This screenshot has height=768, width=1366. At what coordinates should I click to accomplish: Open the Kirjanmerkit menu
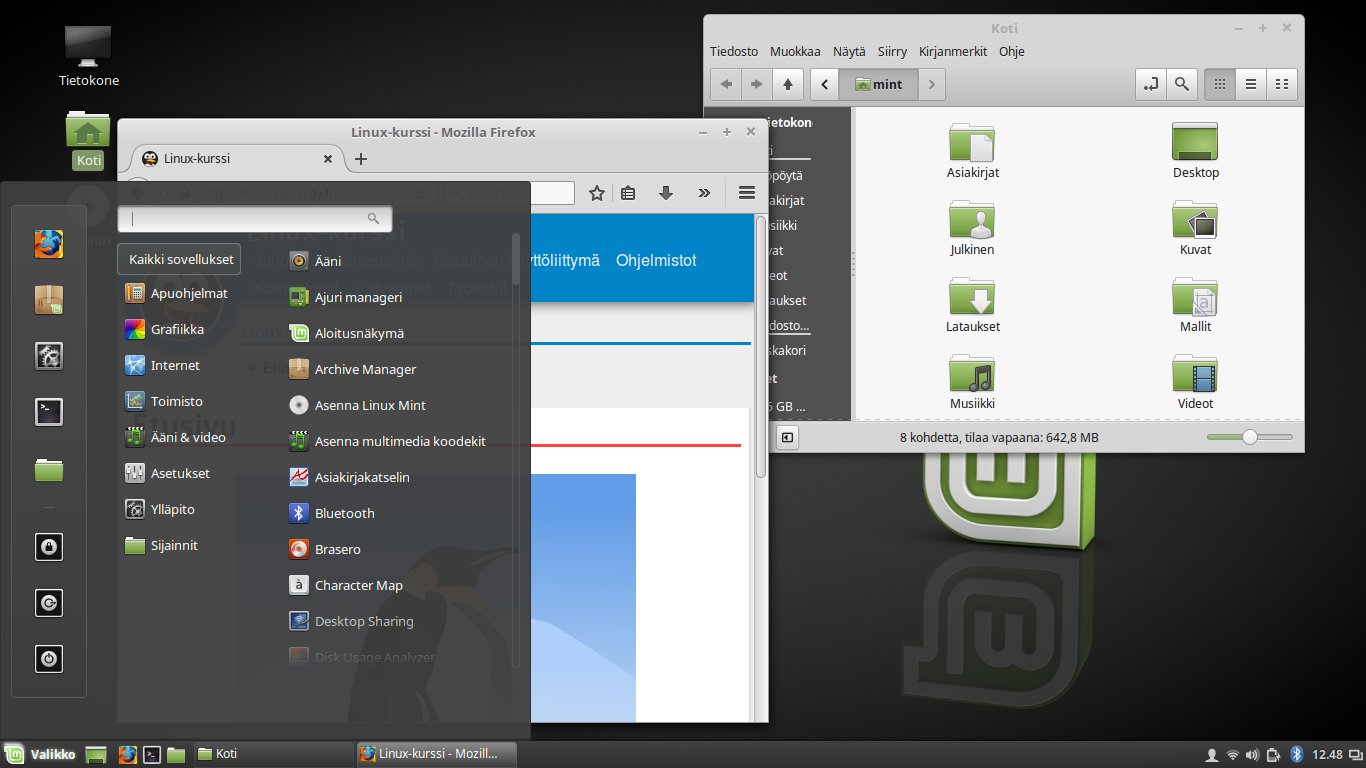pyautogui.click(x=953, y=52)
